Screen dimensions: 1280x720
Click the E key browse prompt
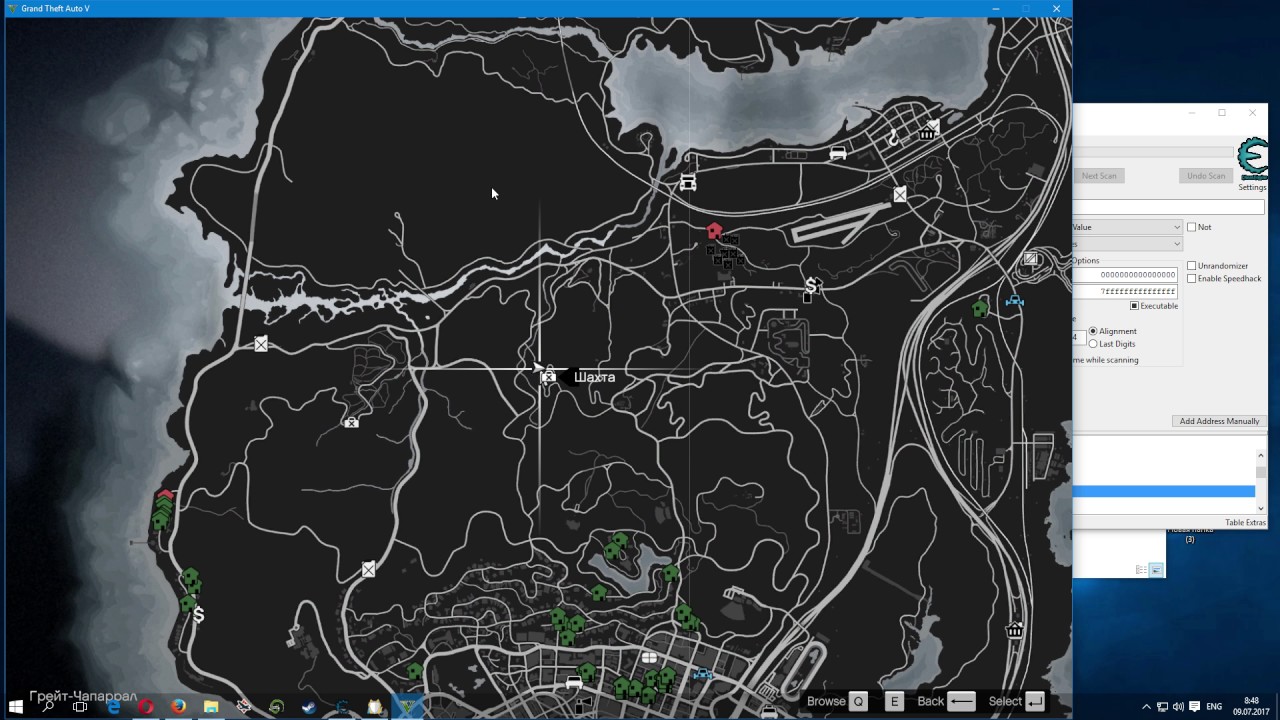[x=894, y=701]
